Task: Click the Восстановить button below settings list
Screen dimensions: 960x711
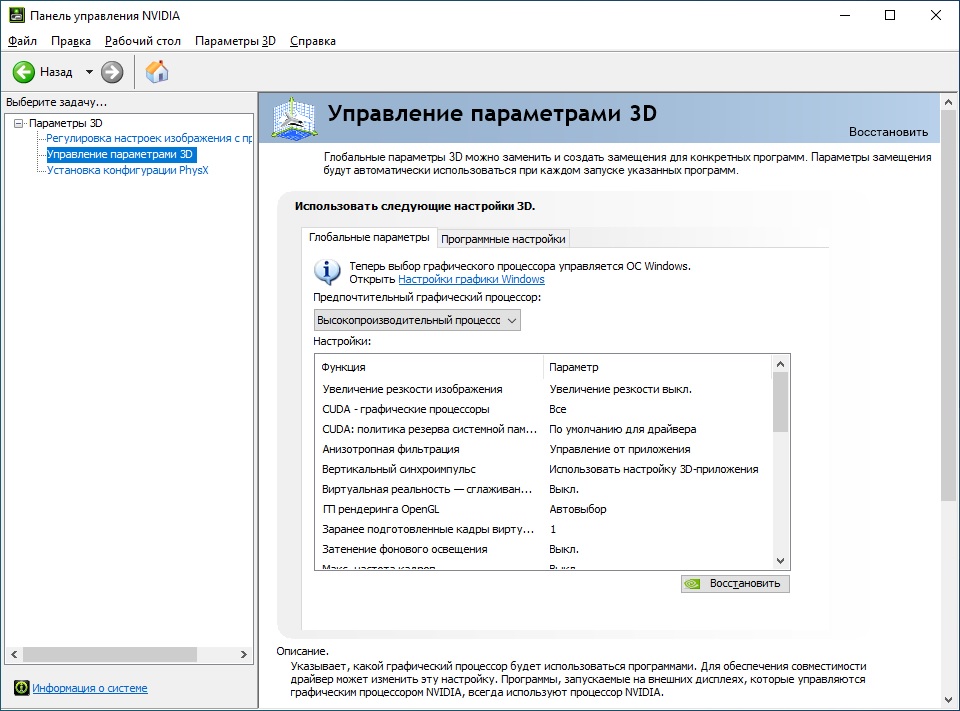Action: [x=735, y=584]
